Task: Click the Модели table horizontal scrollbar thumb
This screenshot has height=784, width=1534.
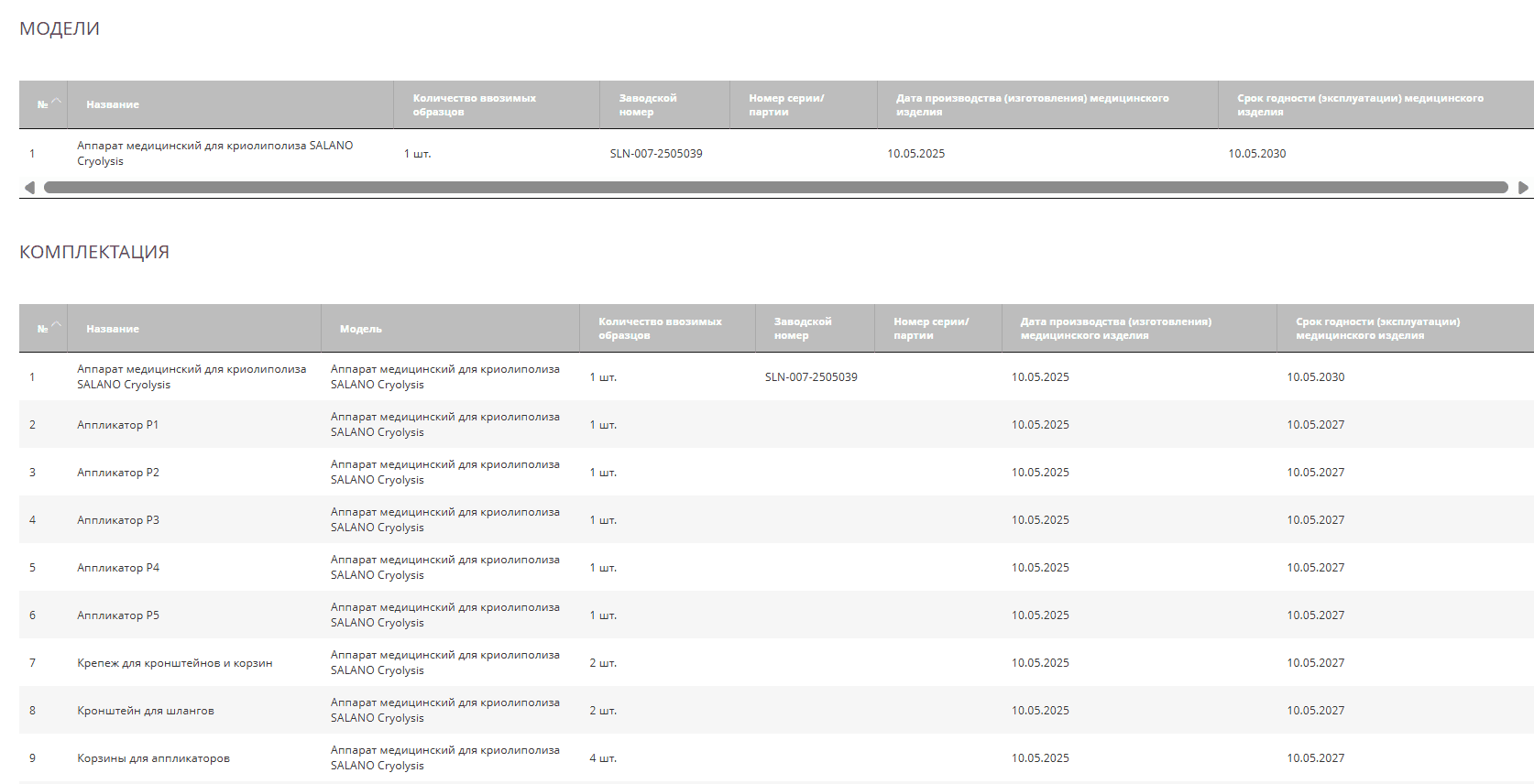Action: pyautogui.click(x=775, y=188)
